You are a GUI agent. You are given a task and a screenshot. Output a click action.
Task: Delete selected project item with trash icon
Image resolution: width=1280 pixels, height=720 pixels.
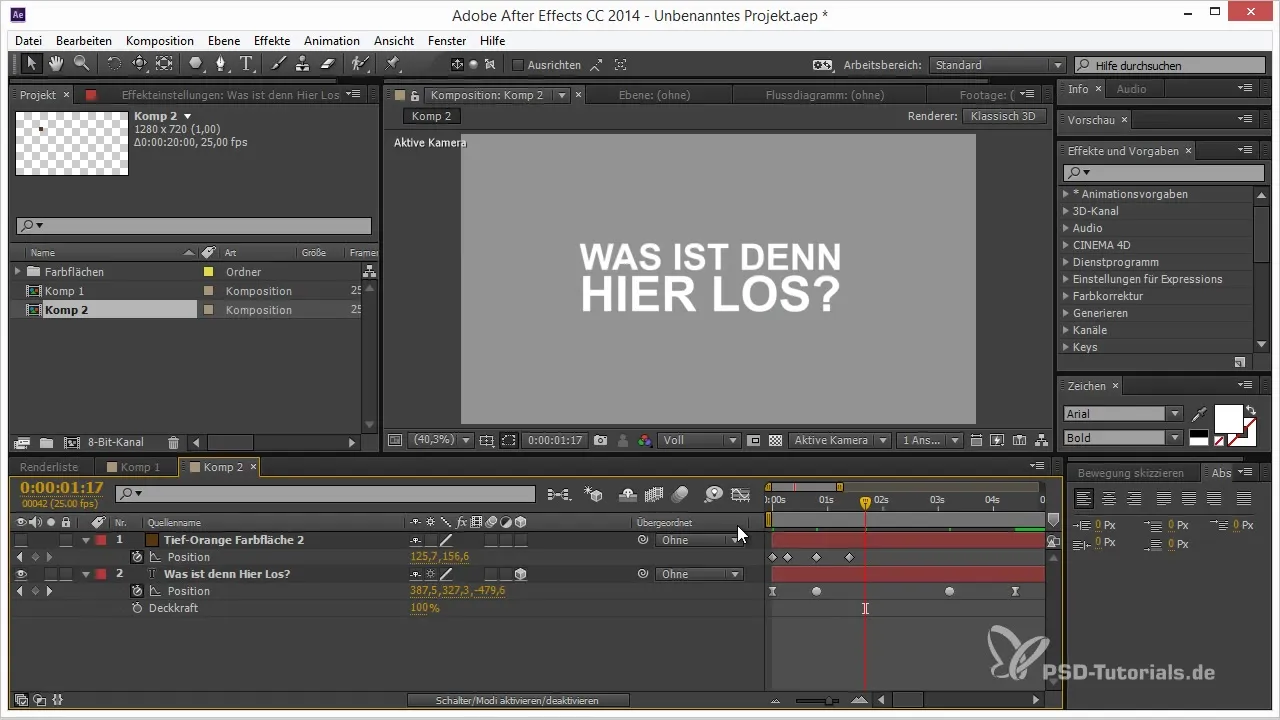pyautogui.click(x=174, y=442)
